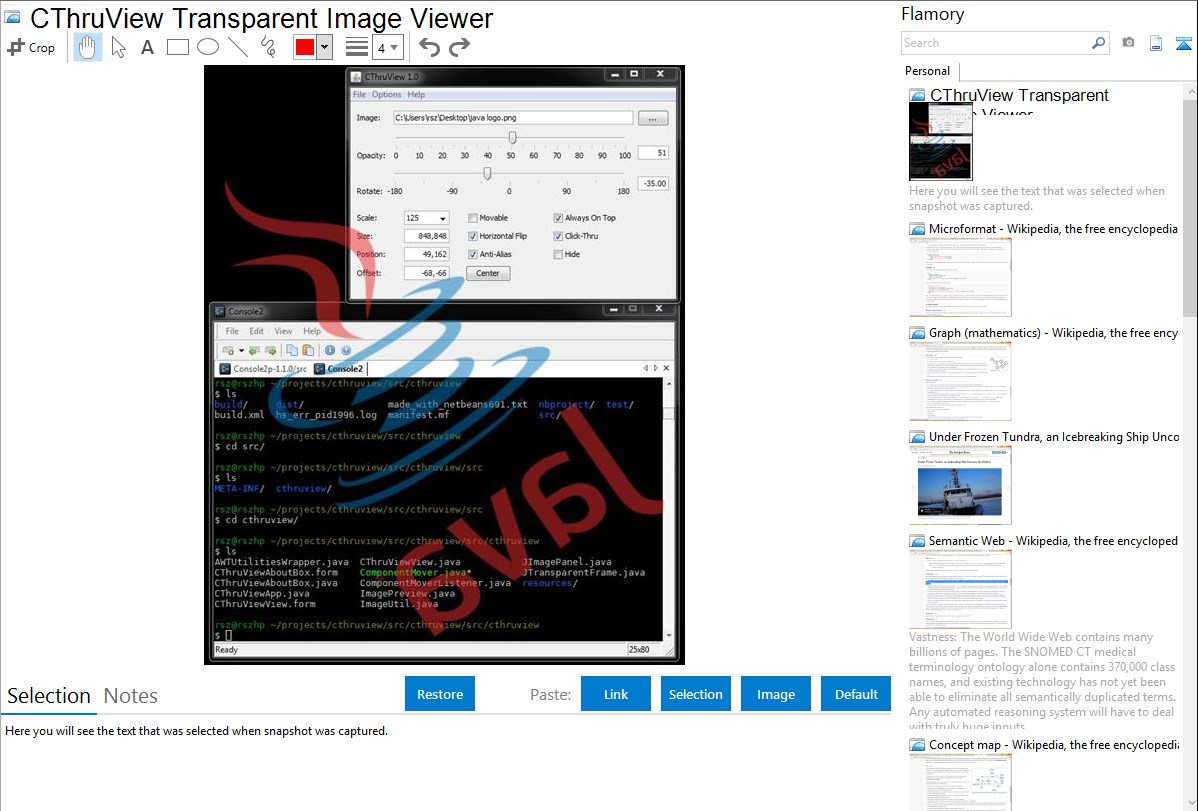Open the line width dropdown showing 4
The image size is (1198, 811).
point(387,47)
